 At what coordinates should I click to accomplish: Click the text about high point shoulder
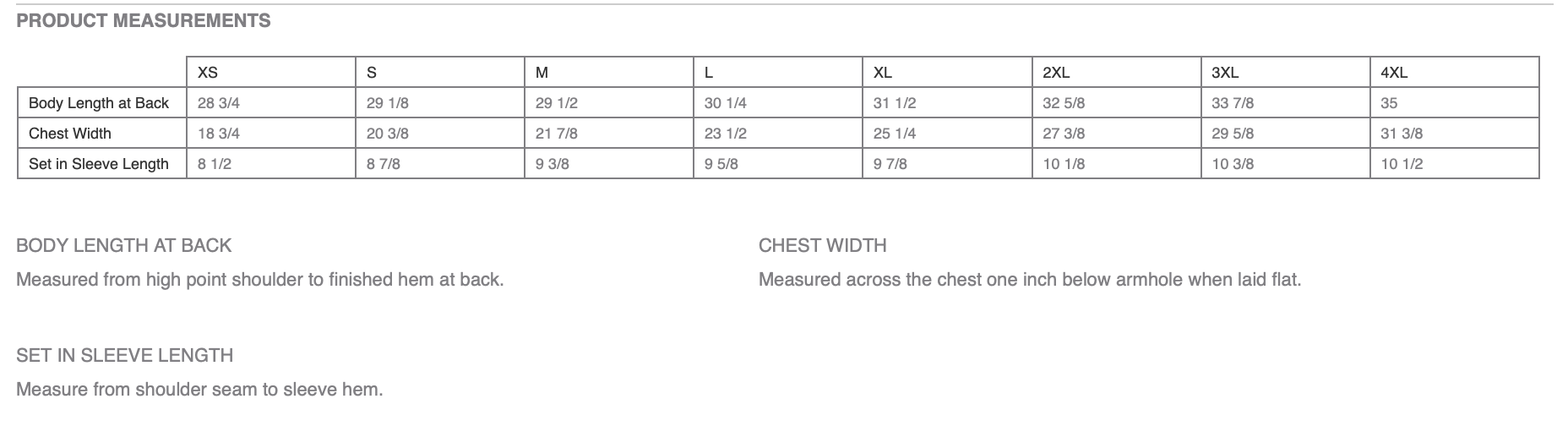259,280
